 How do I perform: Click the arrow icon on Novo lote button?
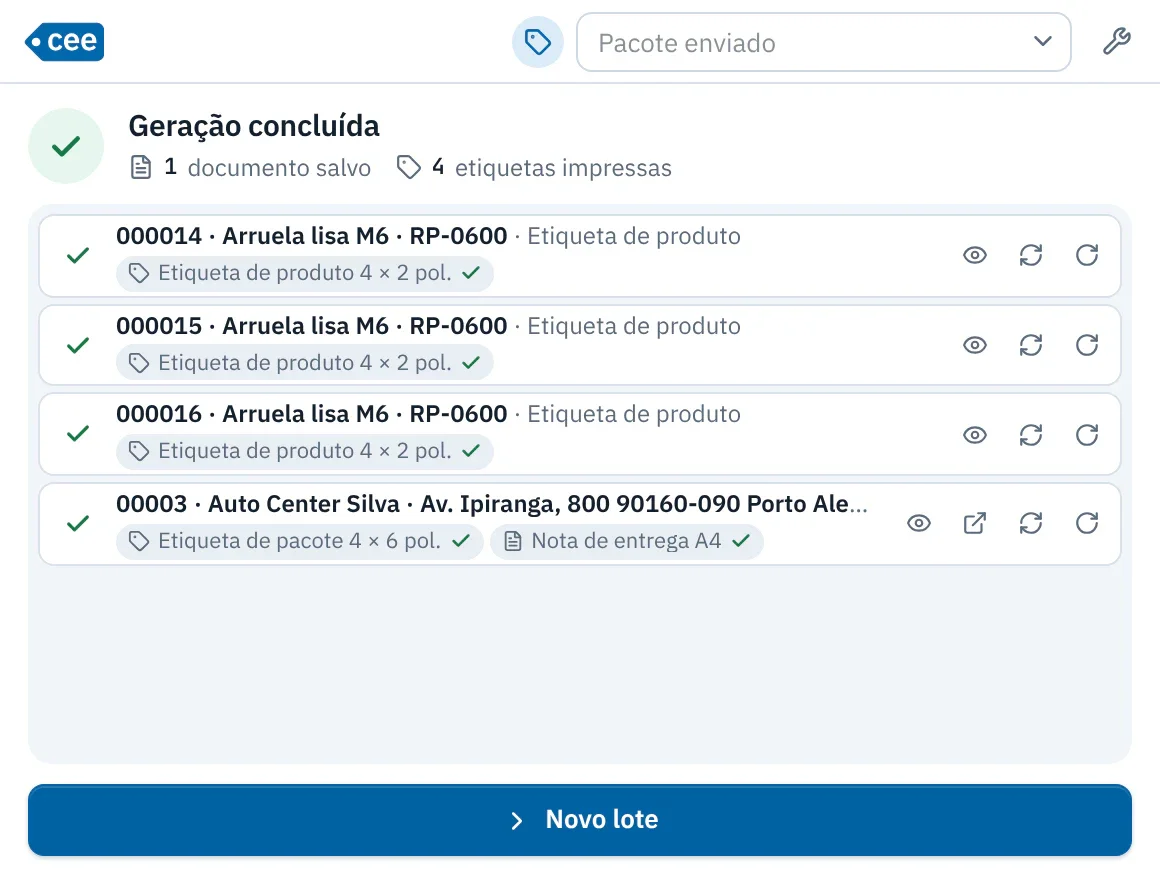(517, 821)
